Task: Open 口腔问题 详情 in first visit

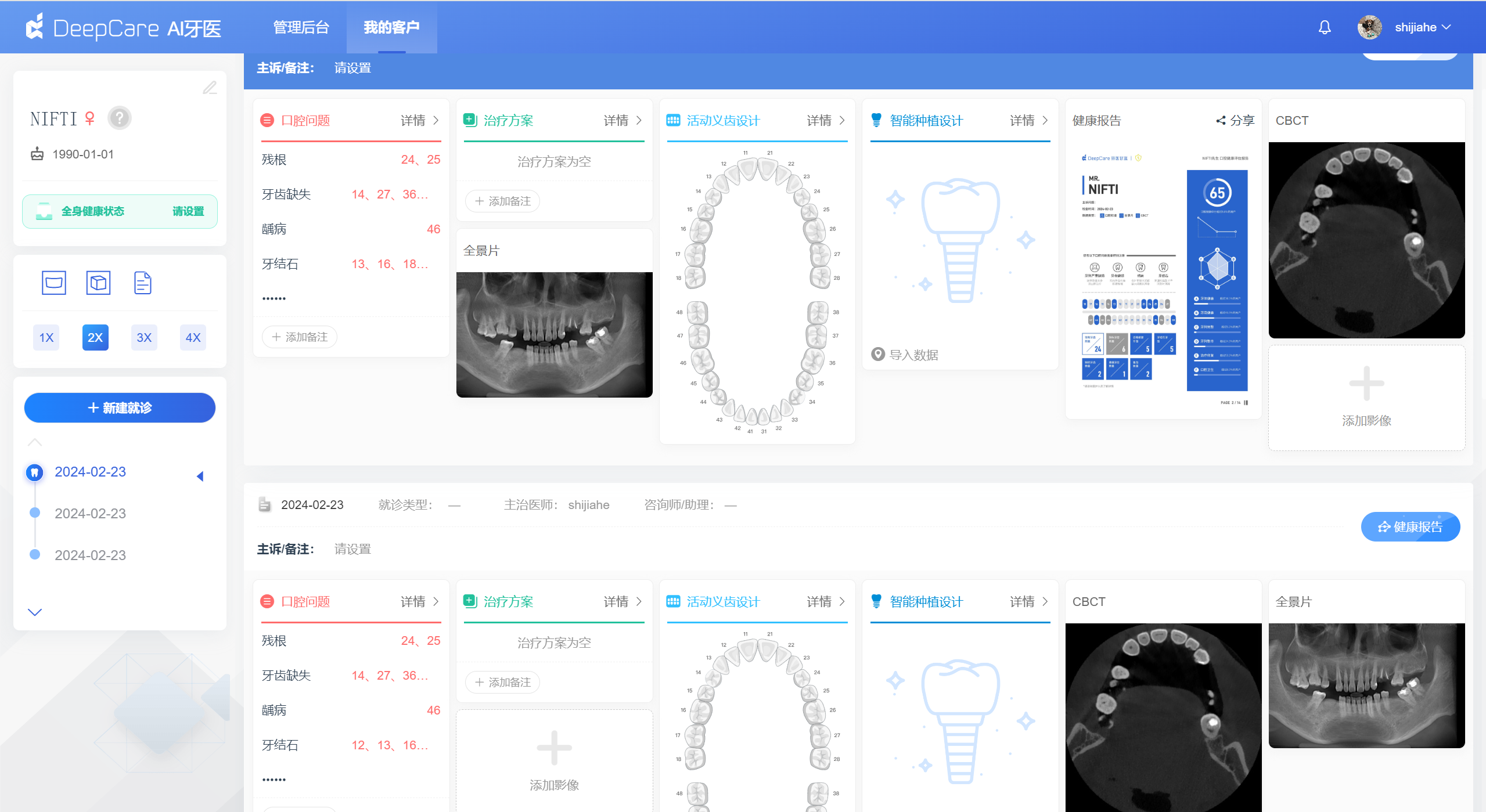Action: pos(420,120)
